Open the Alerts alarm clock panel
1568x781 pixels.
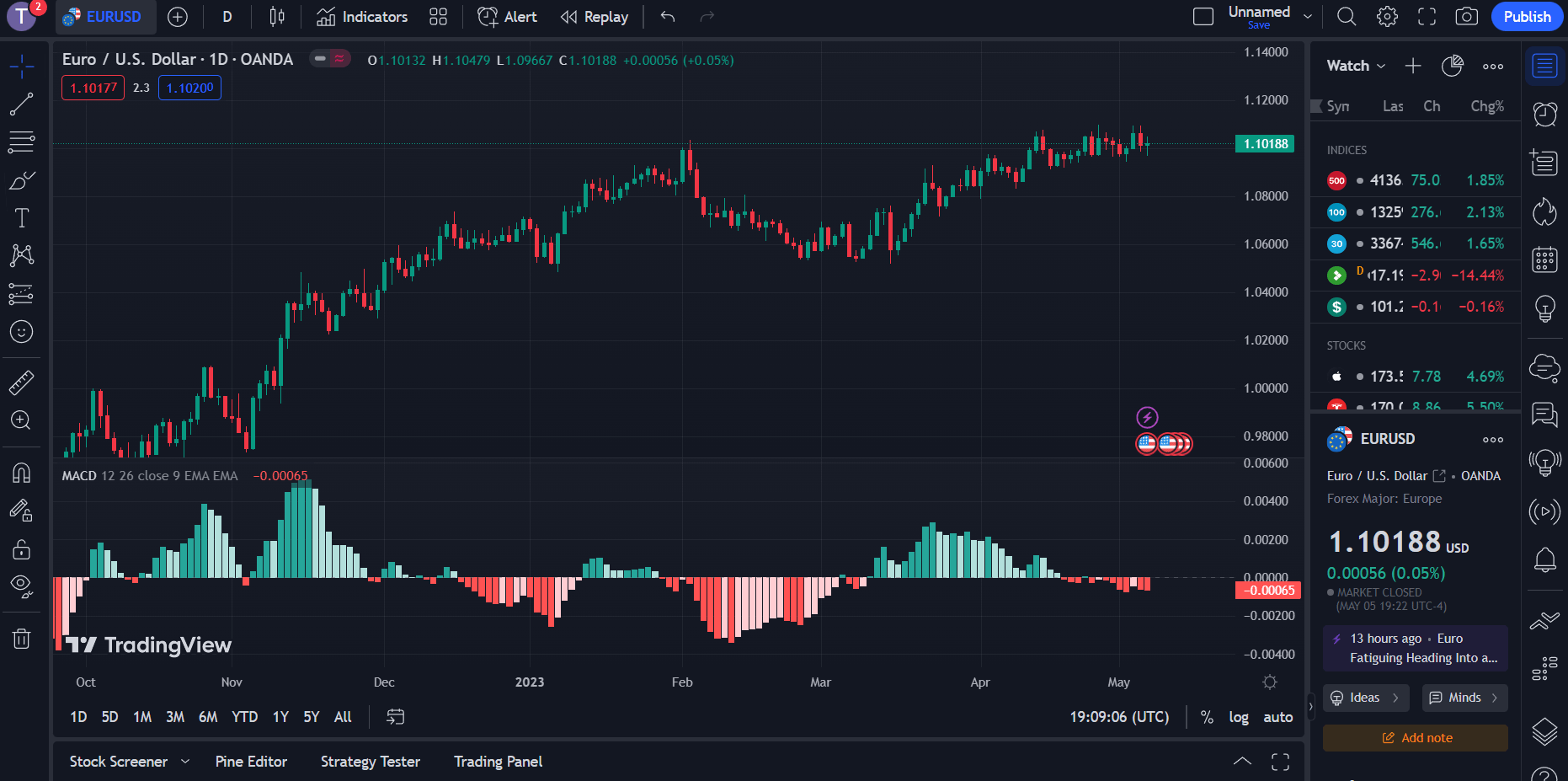pos(1544,114)
